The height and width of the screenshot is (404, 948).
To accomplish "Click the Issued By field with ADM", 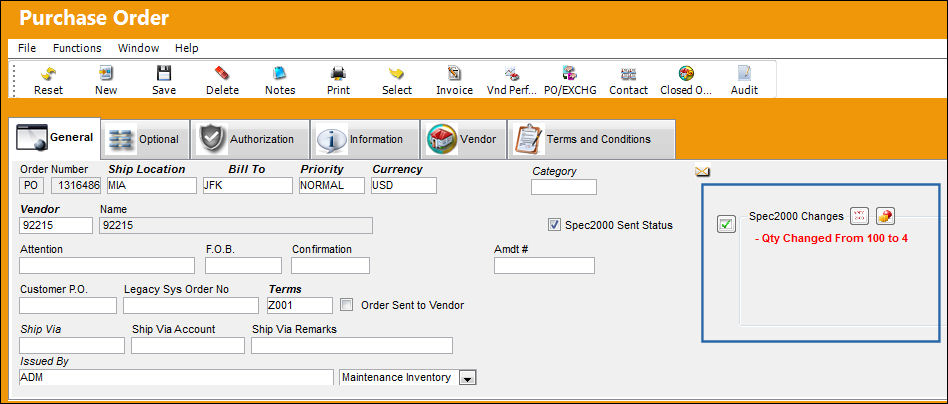I will click(x=176, y=377).
